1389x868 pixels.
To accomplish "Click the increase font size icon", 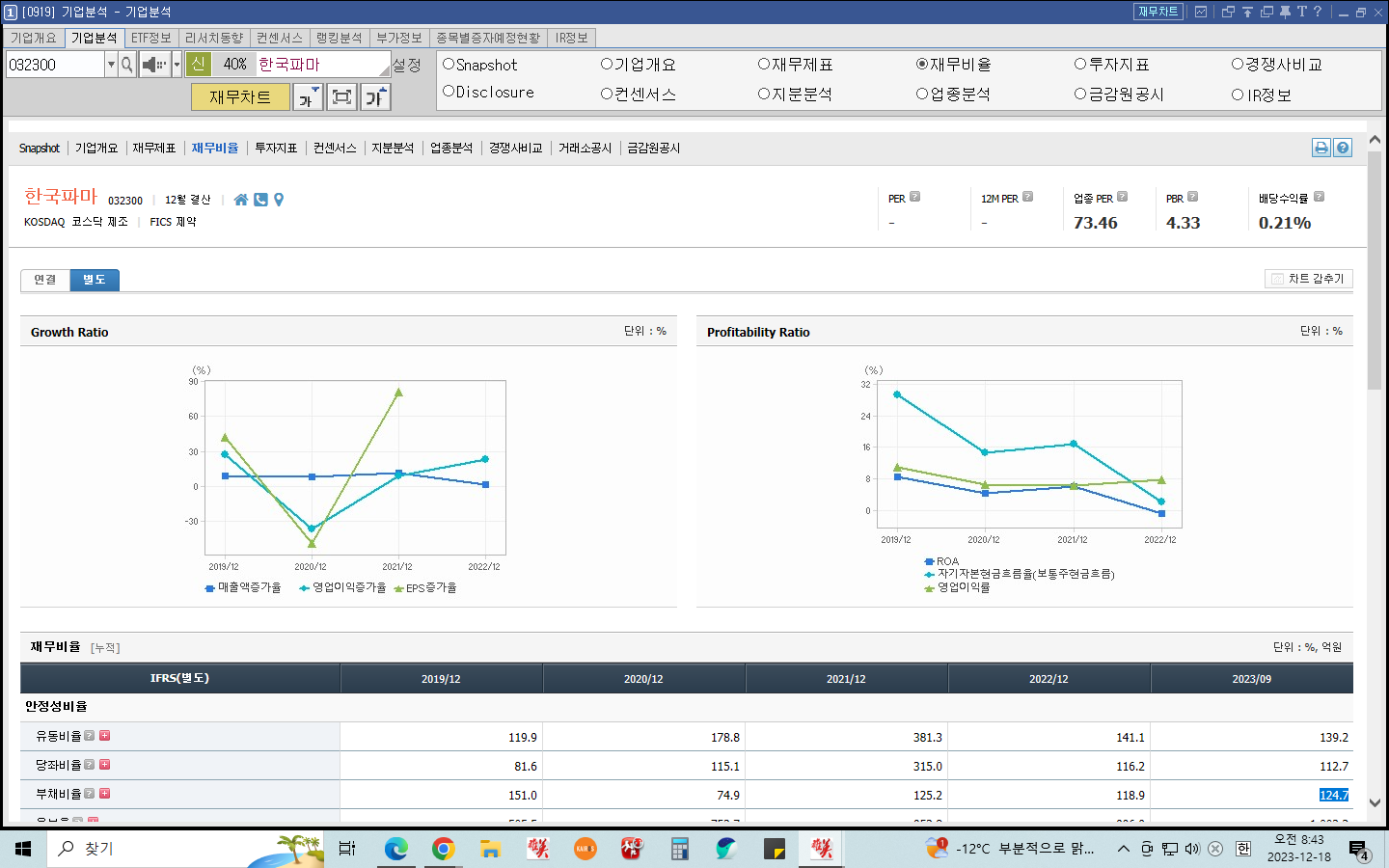I will (x=375, y=96).
